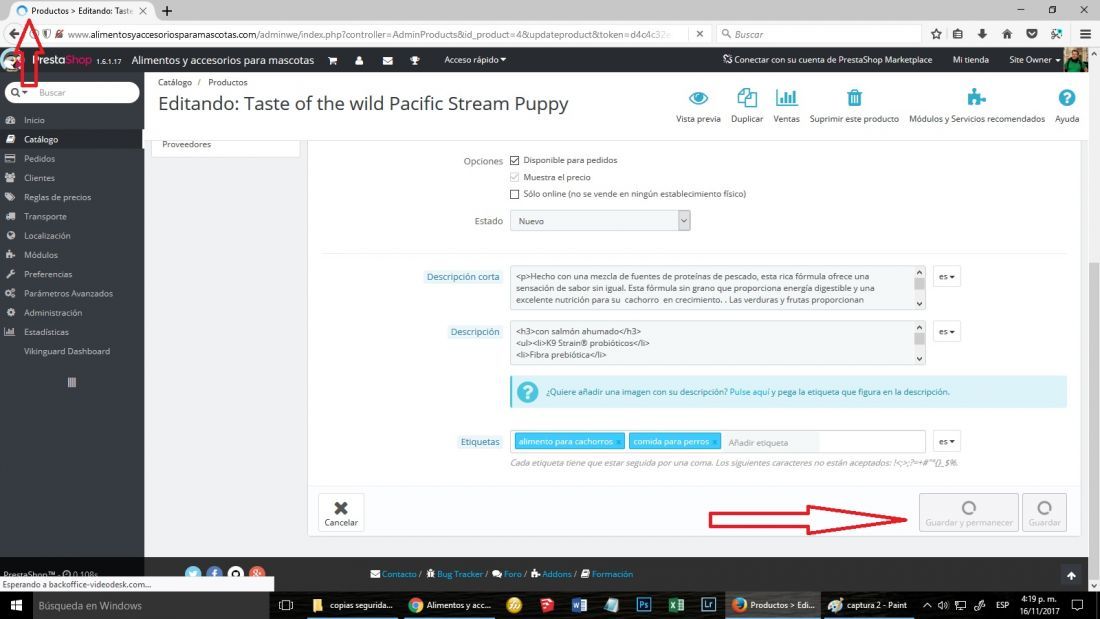Open the Firefox hamburger menu

point(1085,34)
